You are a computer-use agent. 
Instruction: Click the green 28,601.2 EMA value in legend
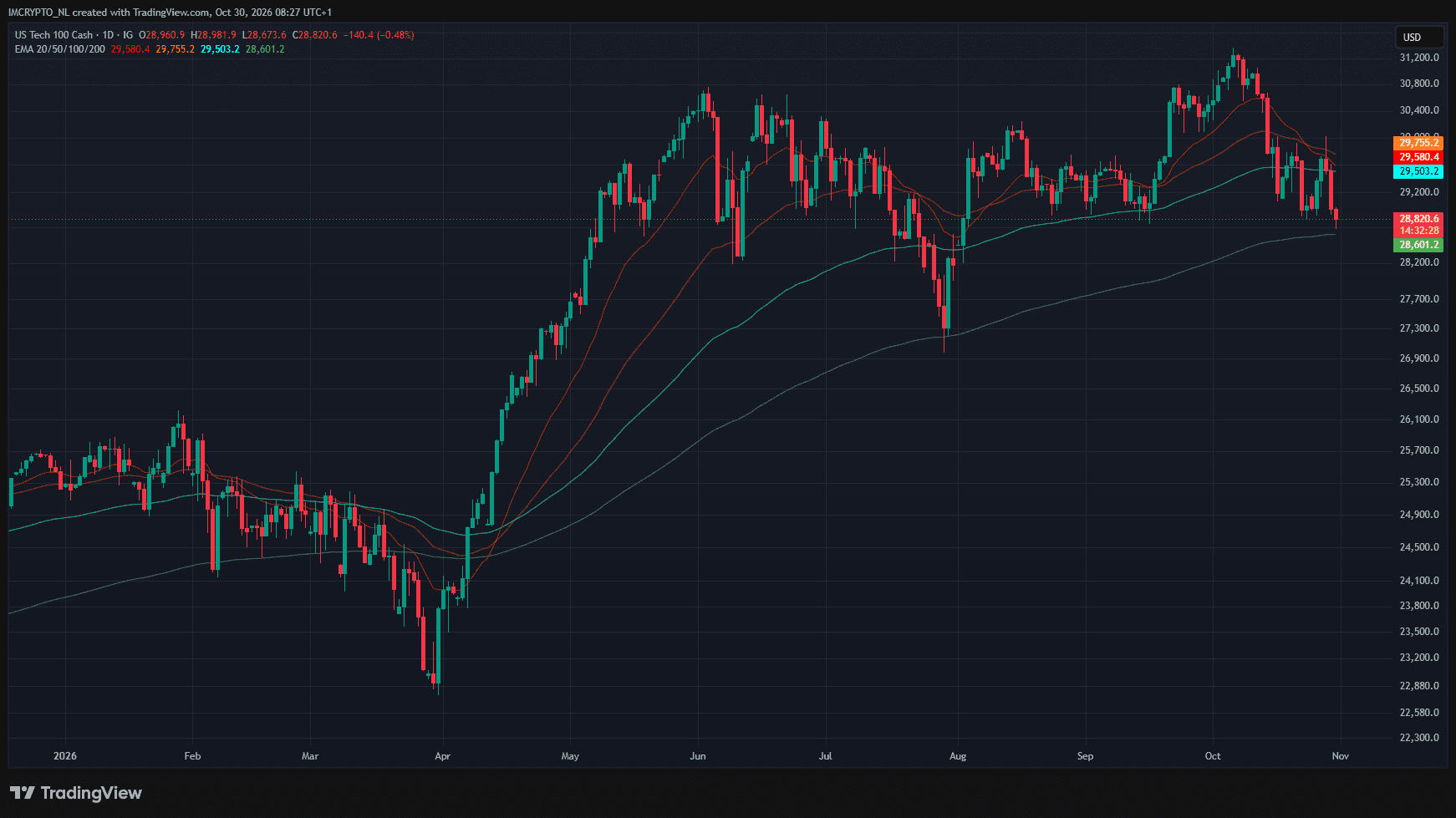pyautogui.click(x=265, y=49)
